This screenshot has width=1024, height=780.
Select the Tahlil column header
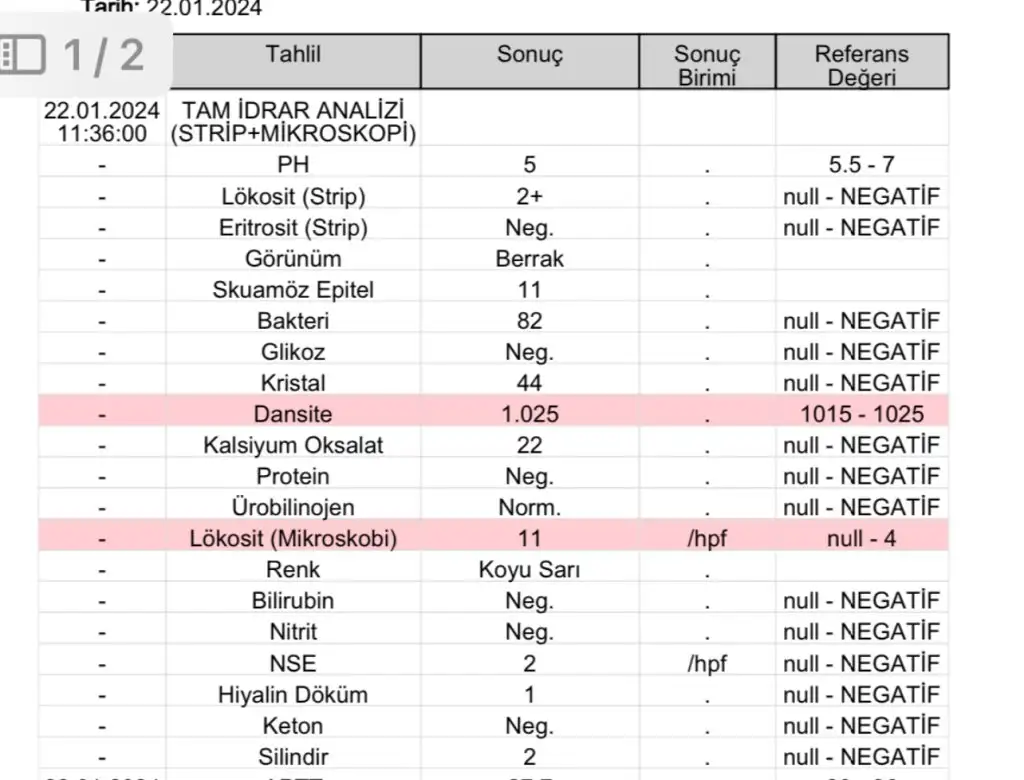293,54
